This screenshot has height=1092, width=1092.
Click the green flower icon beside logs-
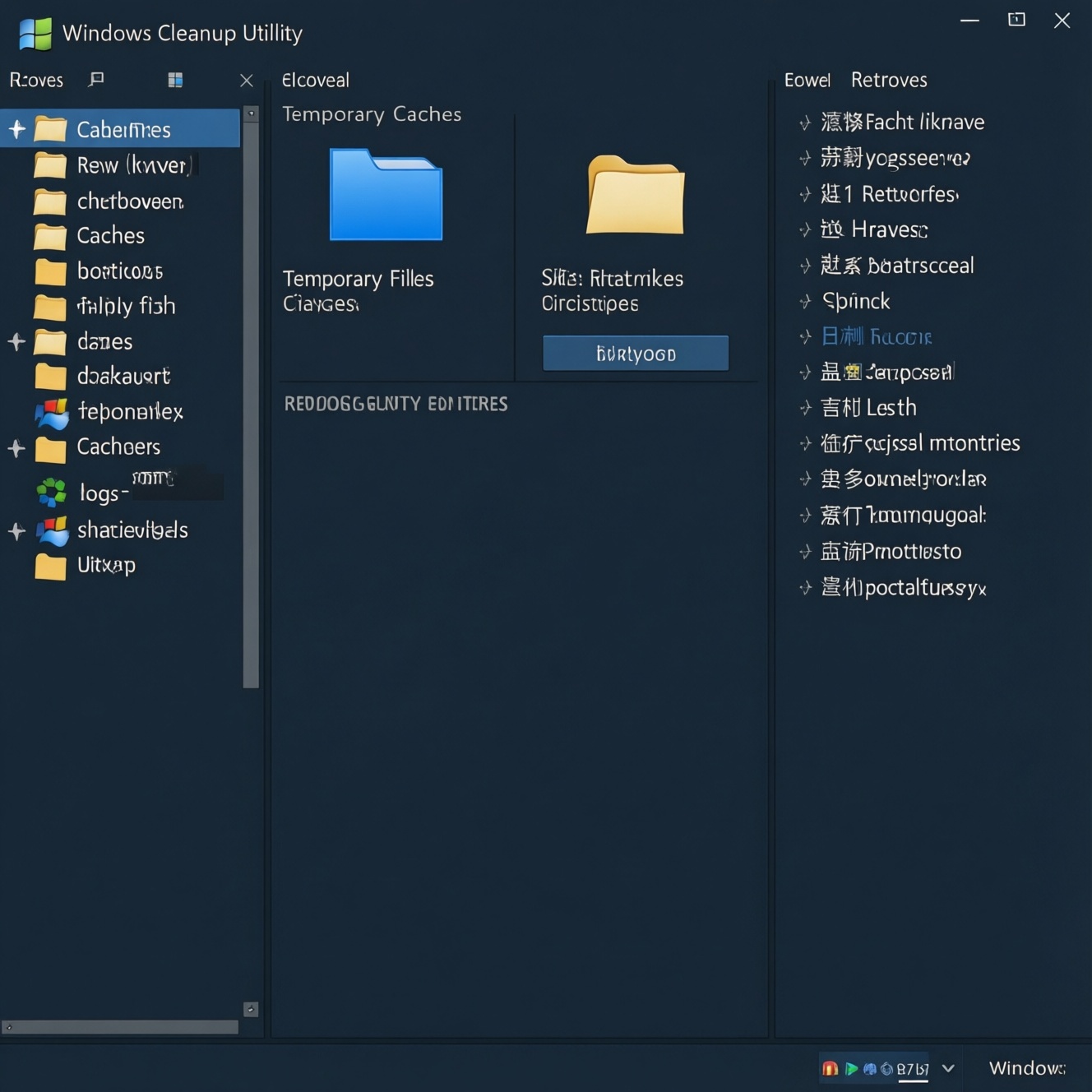[x=51, y=492]
